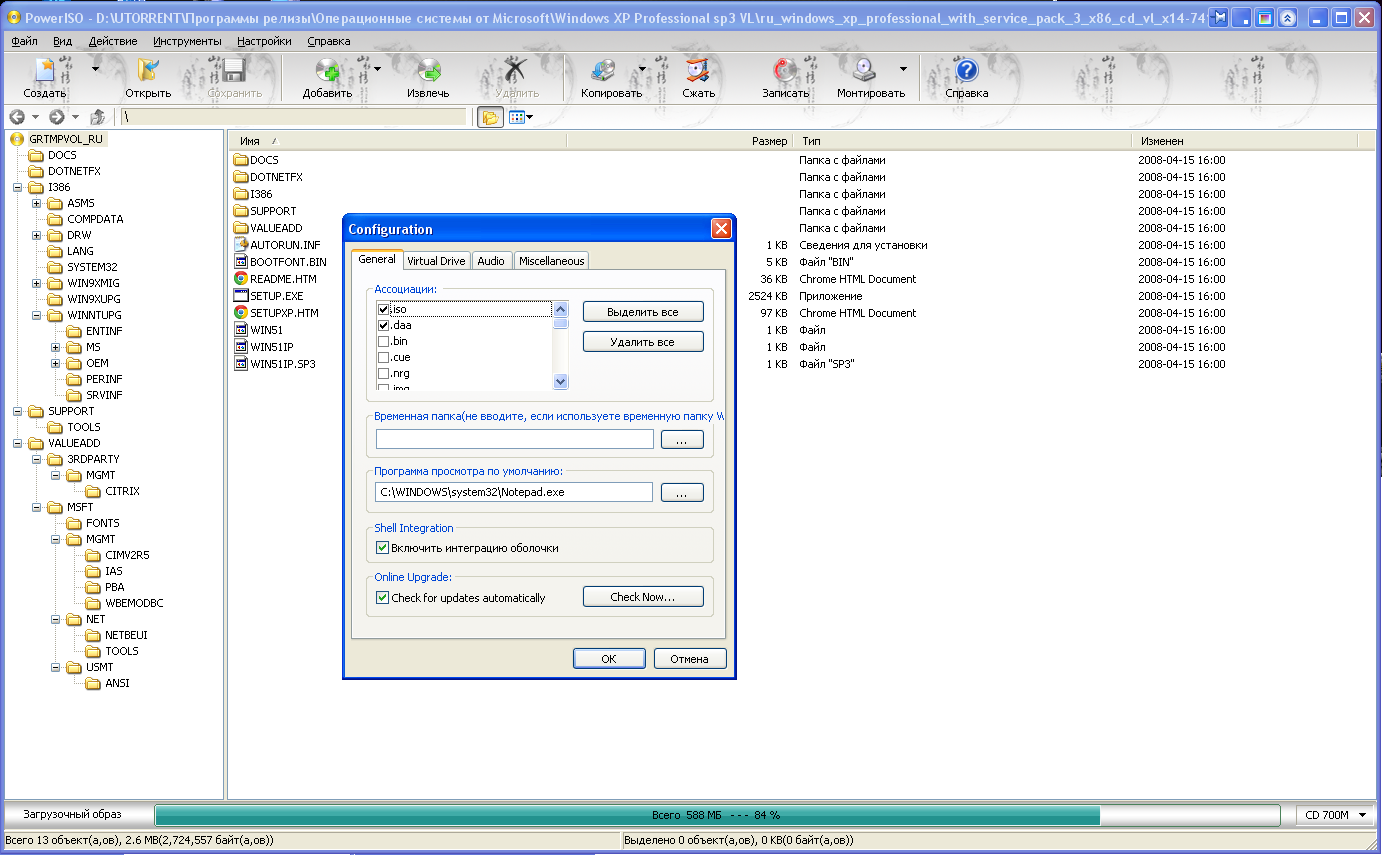The width and height of the screenshot is (1382, 855).
Task: Open Справка help icon in toolbar
Action: [x=966, y=70]
